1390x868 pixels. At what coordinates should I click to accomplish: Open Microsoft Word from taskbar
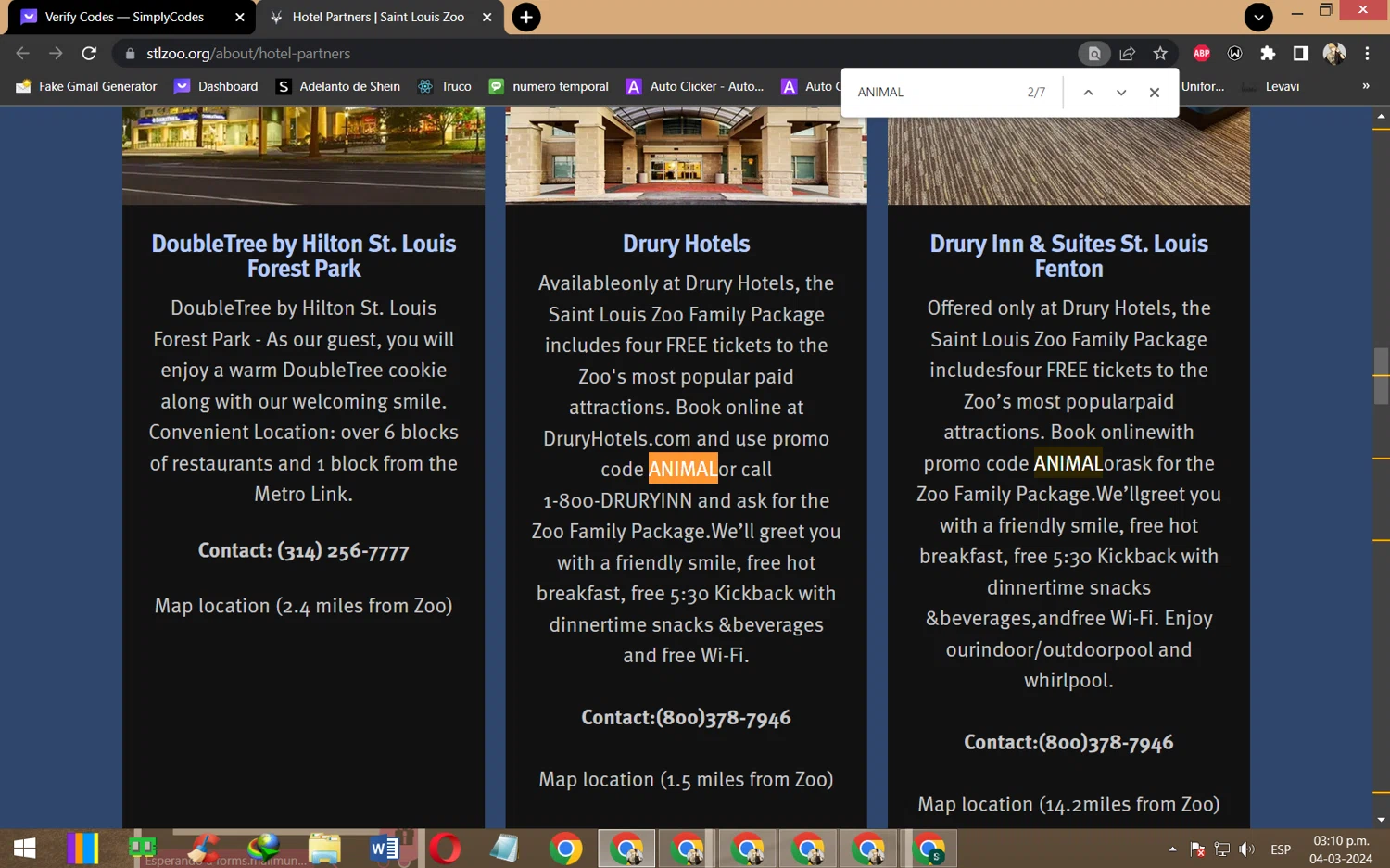point(384,849)
